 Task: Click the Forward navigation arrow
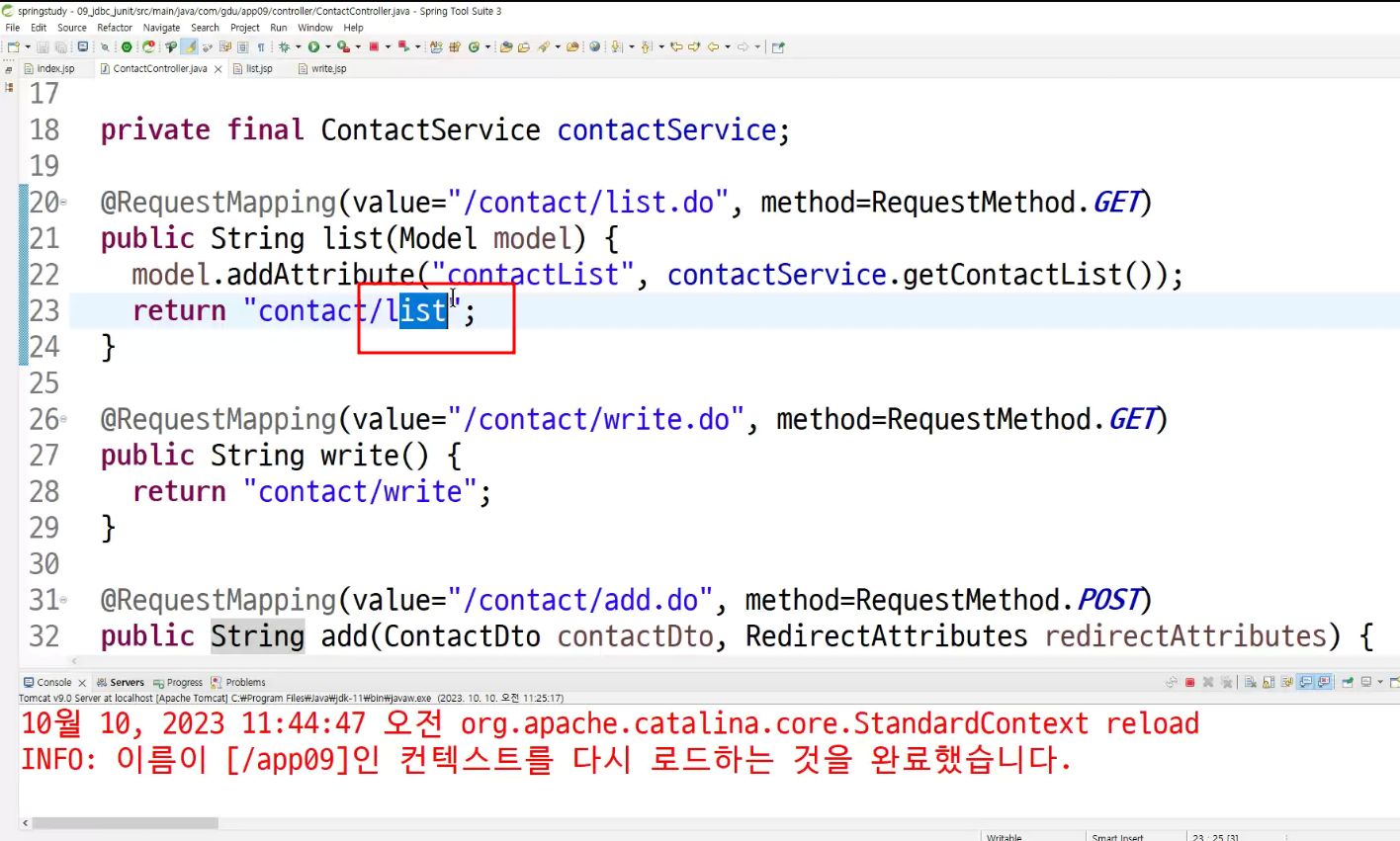[743, 46]
